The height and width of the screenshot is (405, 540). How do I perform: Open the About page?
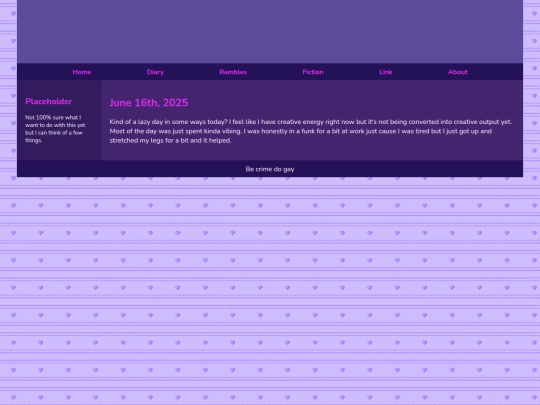tap(458, 72)
